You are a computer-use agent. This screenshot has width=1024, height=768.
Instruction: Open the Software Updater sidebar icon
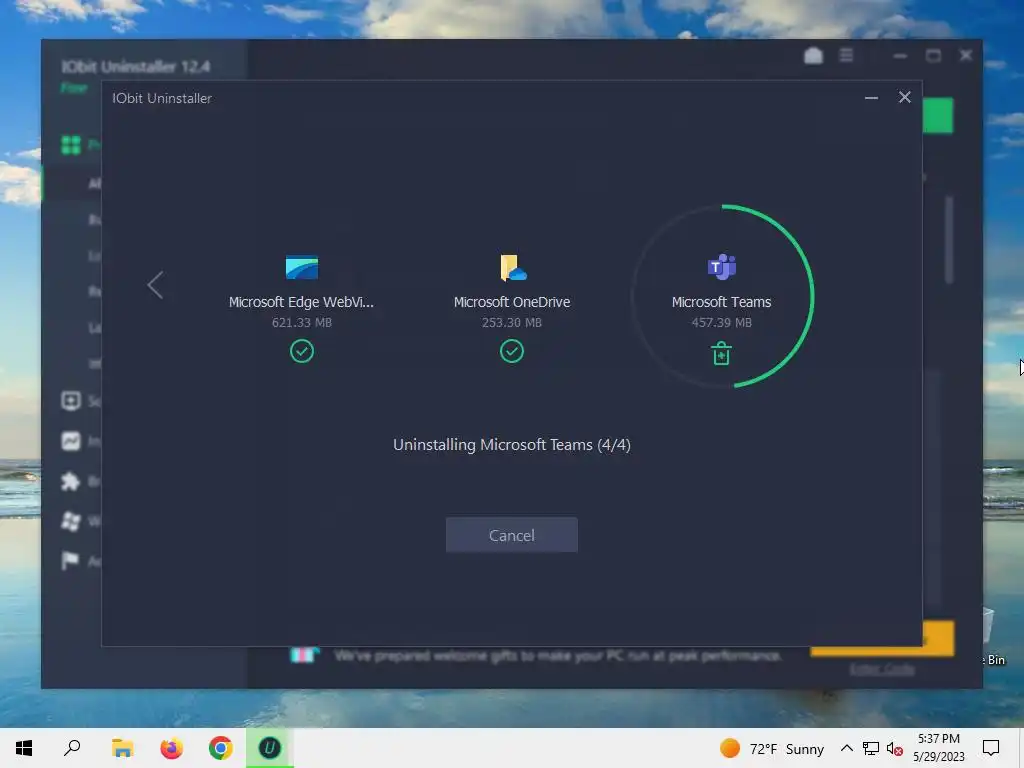coord(71,400)
